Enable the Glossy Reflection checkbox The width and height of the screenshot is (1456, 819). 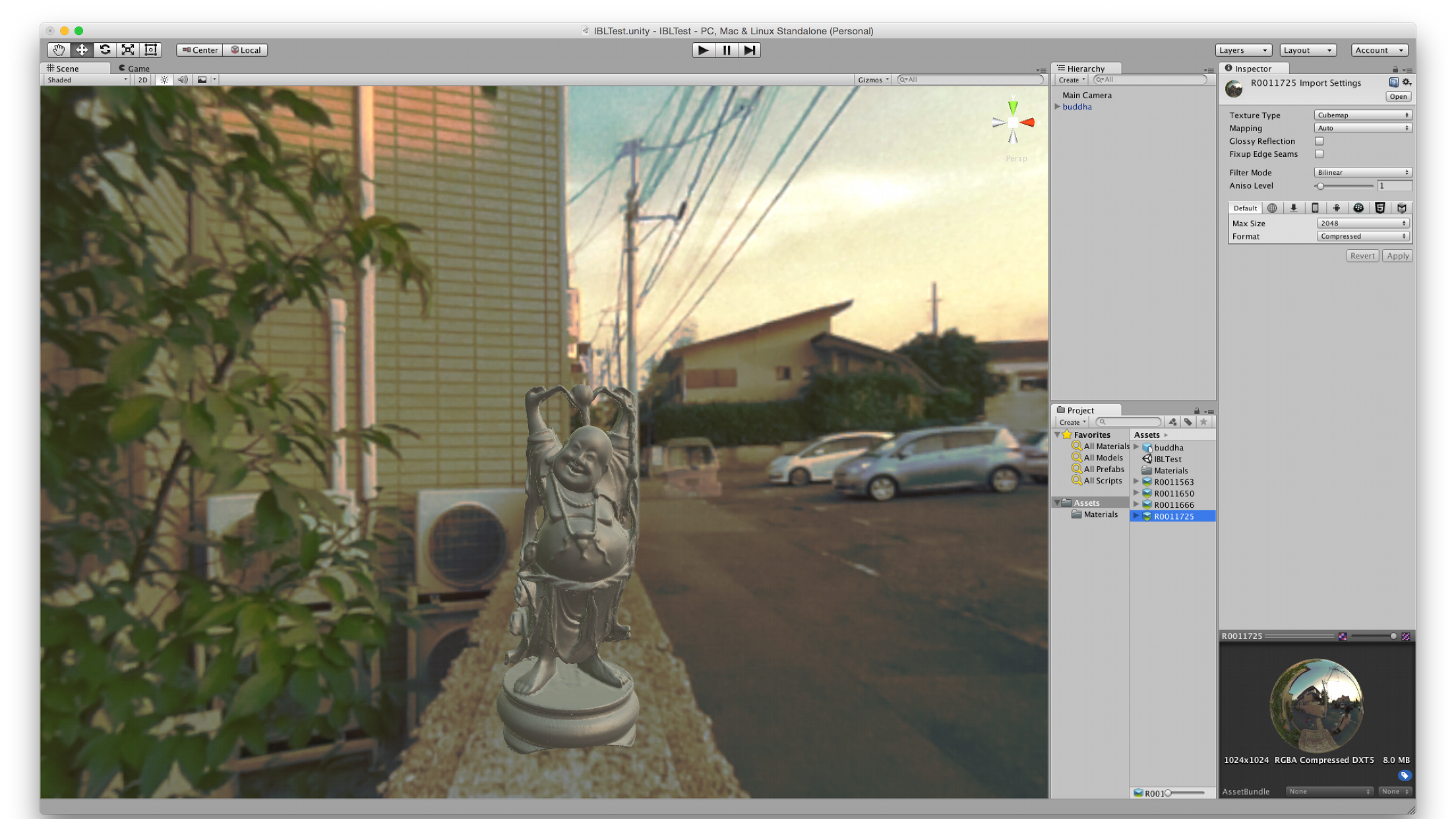[1319, 141]
